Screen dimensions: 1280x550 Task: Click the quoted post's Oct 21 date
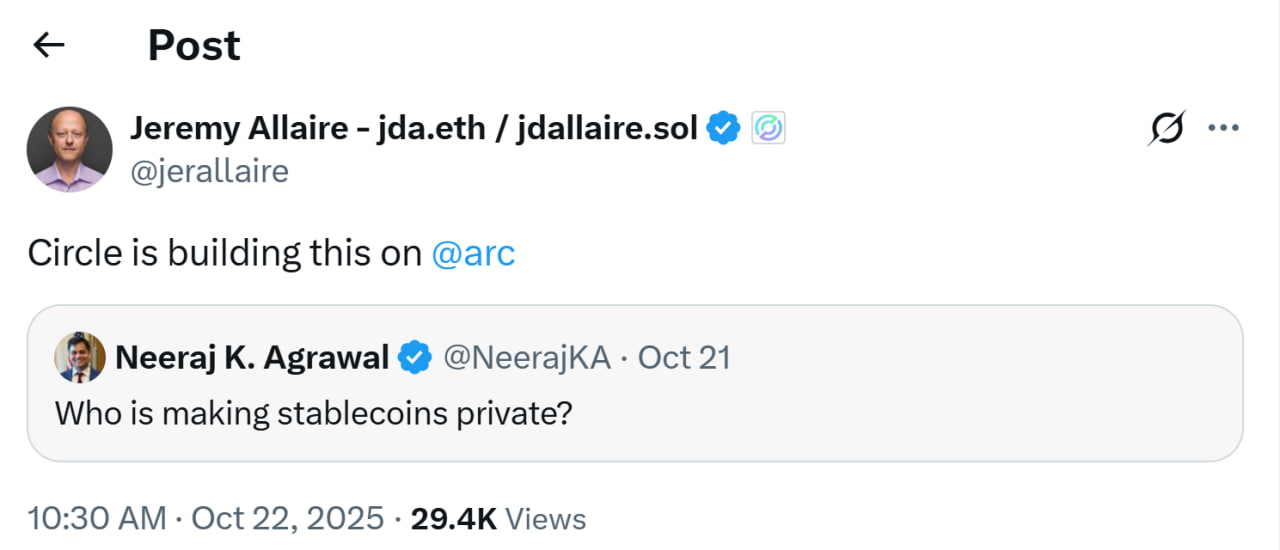click(684, 357)
